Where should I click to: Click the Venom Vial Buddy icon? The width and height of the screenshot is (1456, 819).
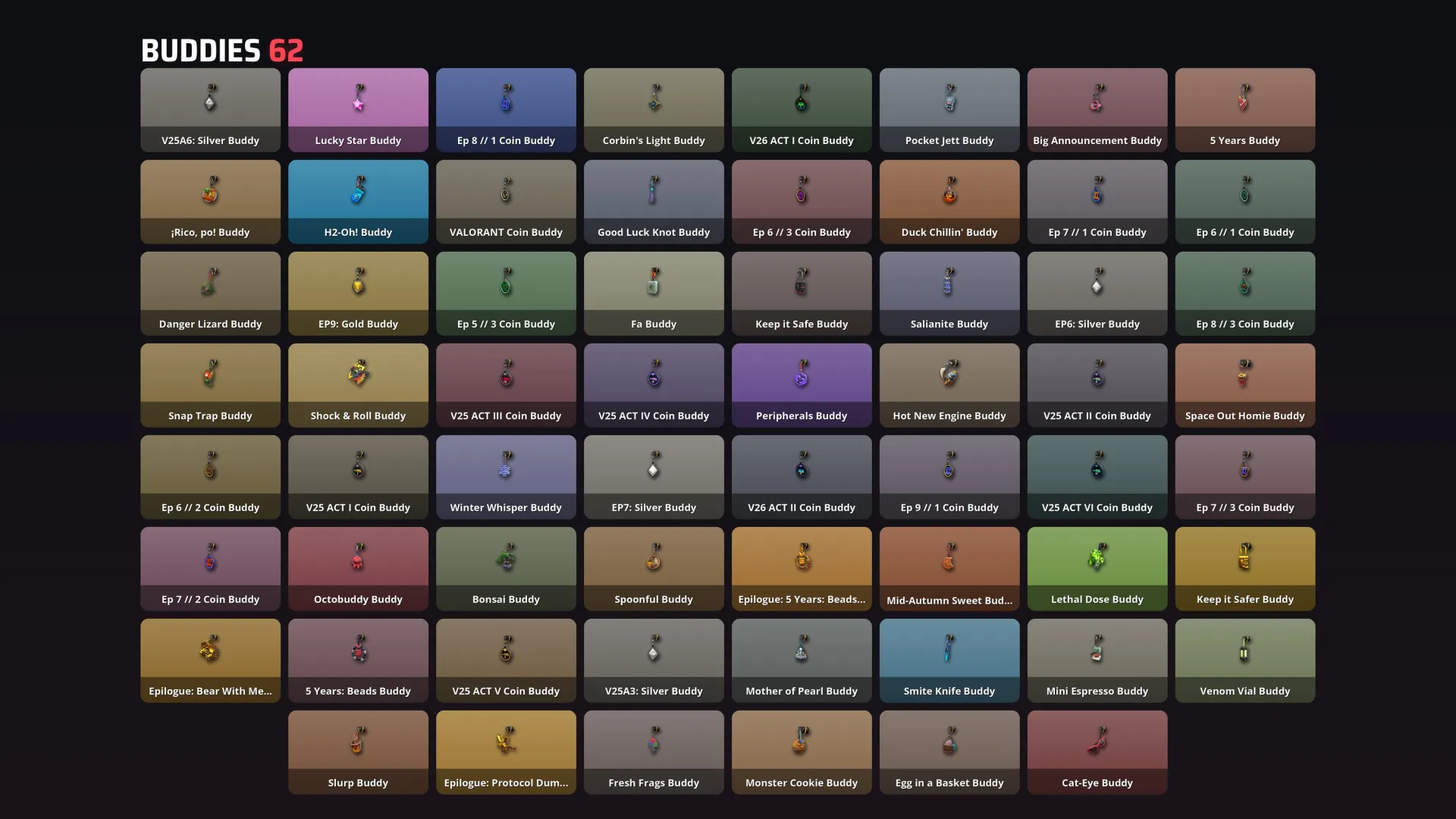(1244, 649)
